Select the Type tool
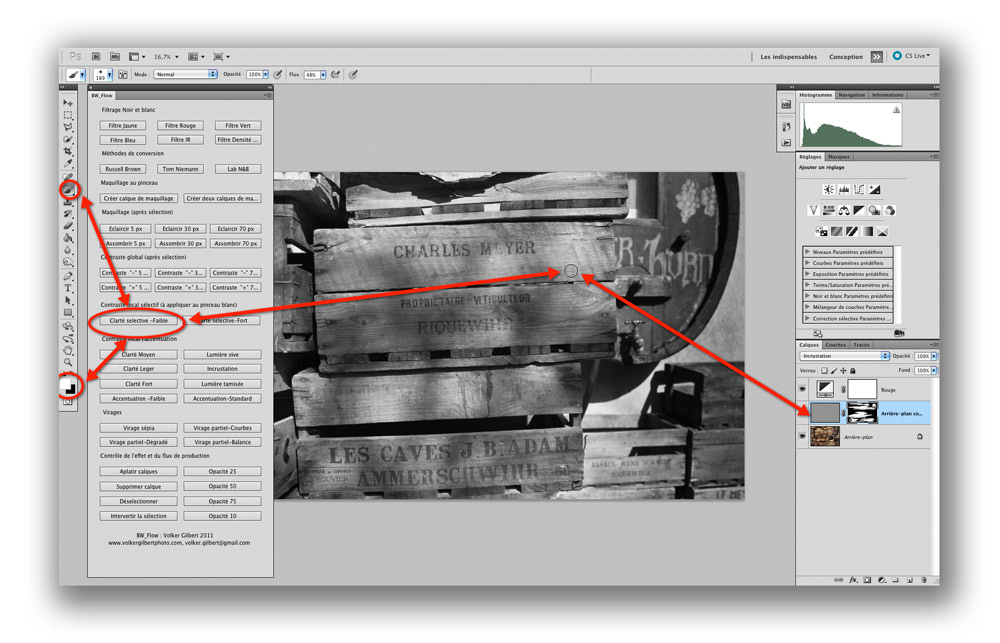This screenshot has height=643, width=1000. pos(68,288)
